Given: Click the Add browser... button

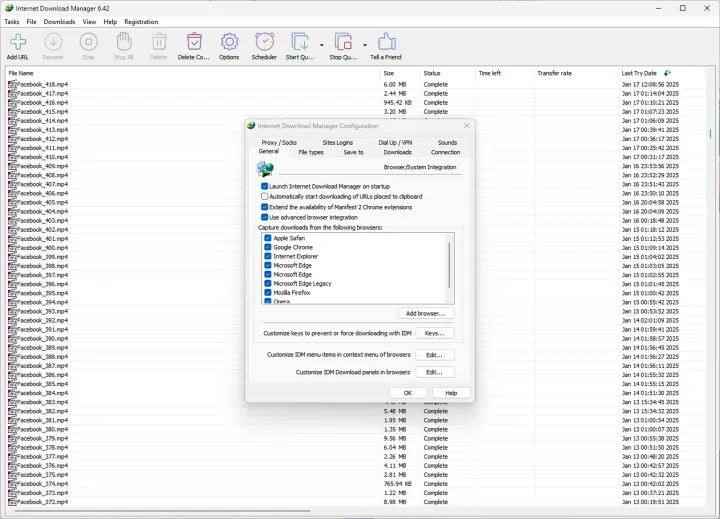Looking at the screenshot, I should 425,313.
